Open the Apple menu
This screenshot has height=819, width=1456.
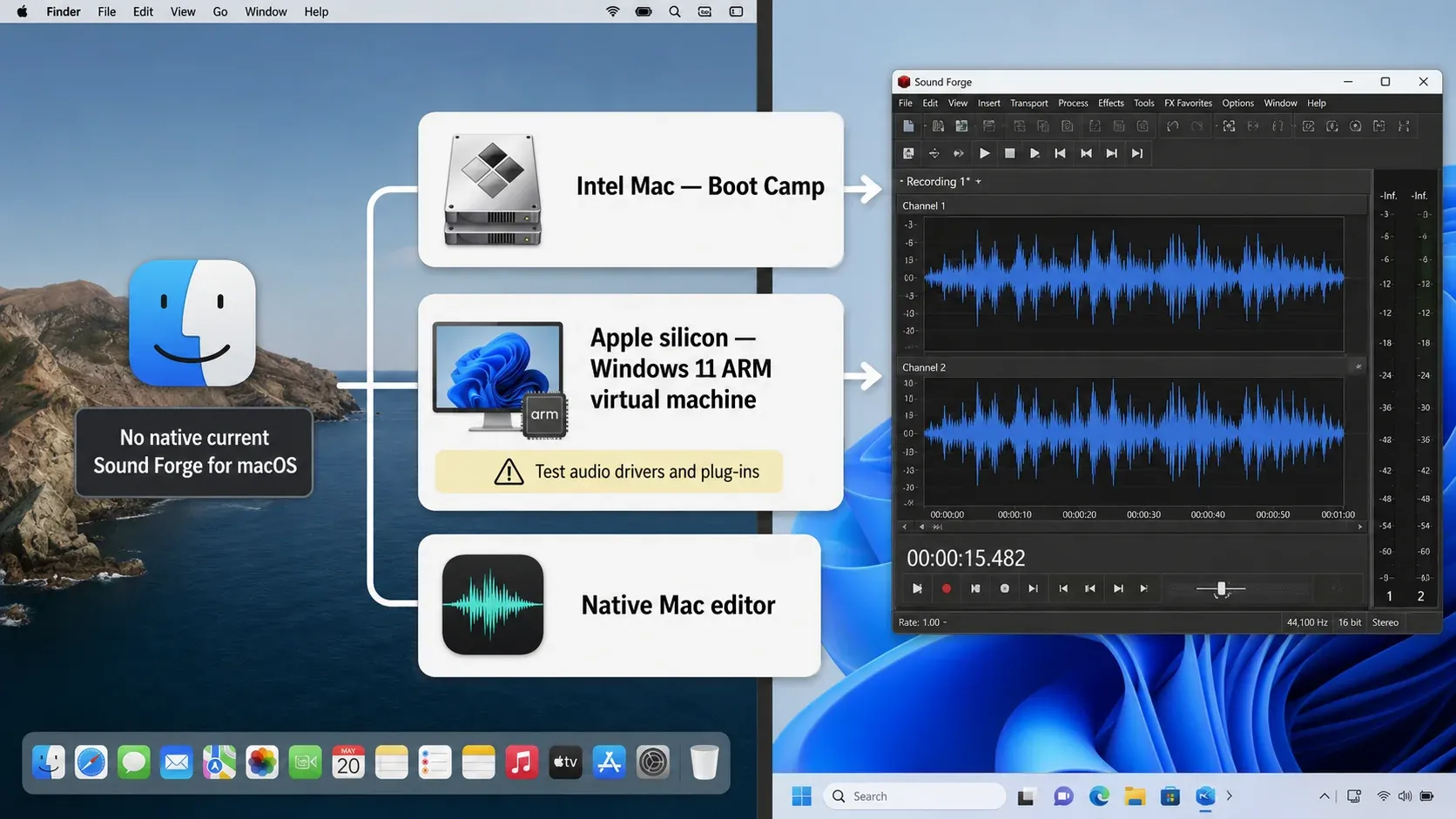[x=23, y=12]
